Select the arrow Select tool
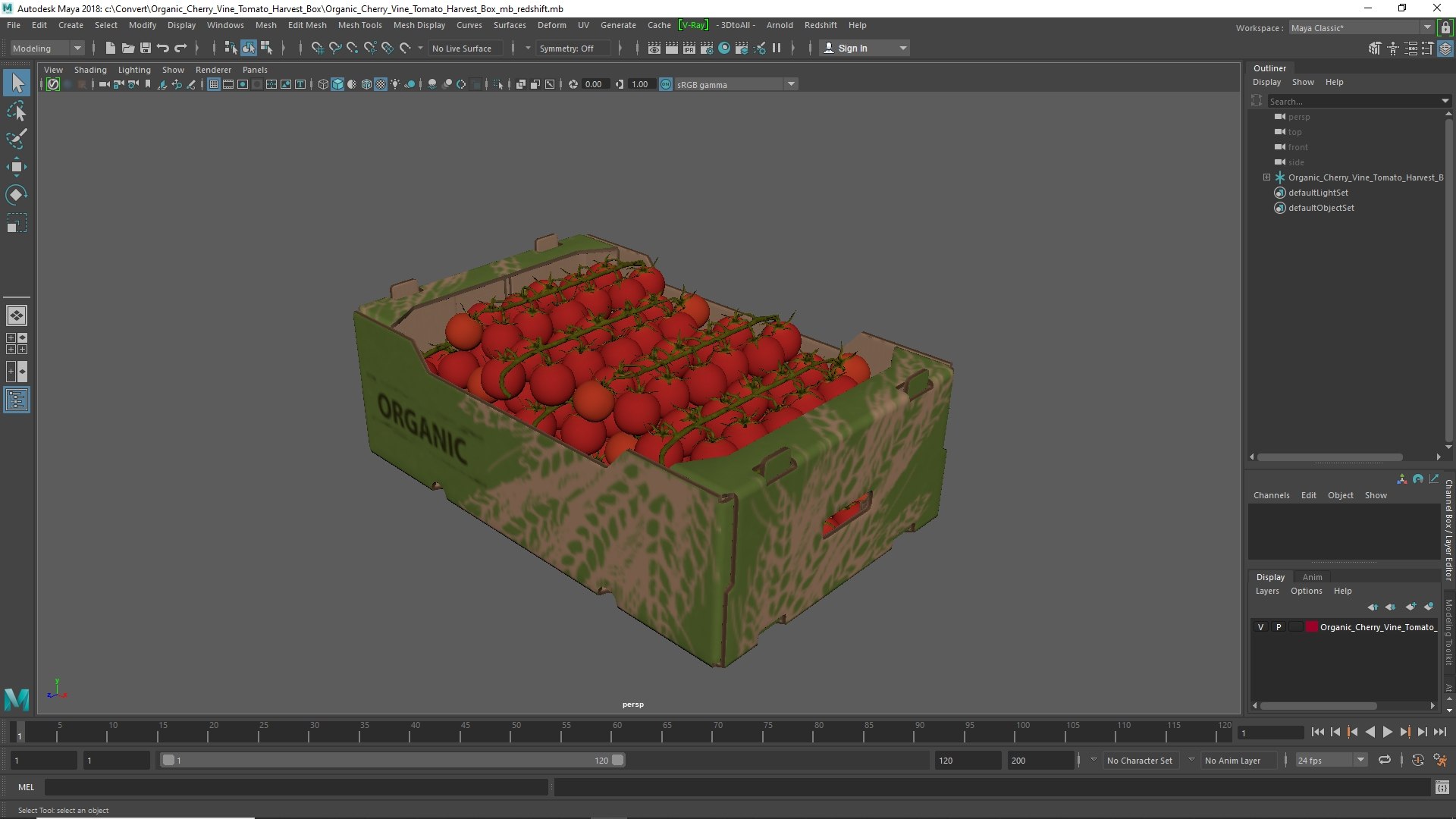The image size is (1456, 819). (x=17, y=83)
